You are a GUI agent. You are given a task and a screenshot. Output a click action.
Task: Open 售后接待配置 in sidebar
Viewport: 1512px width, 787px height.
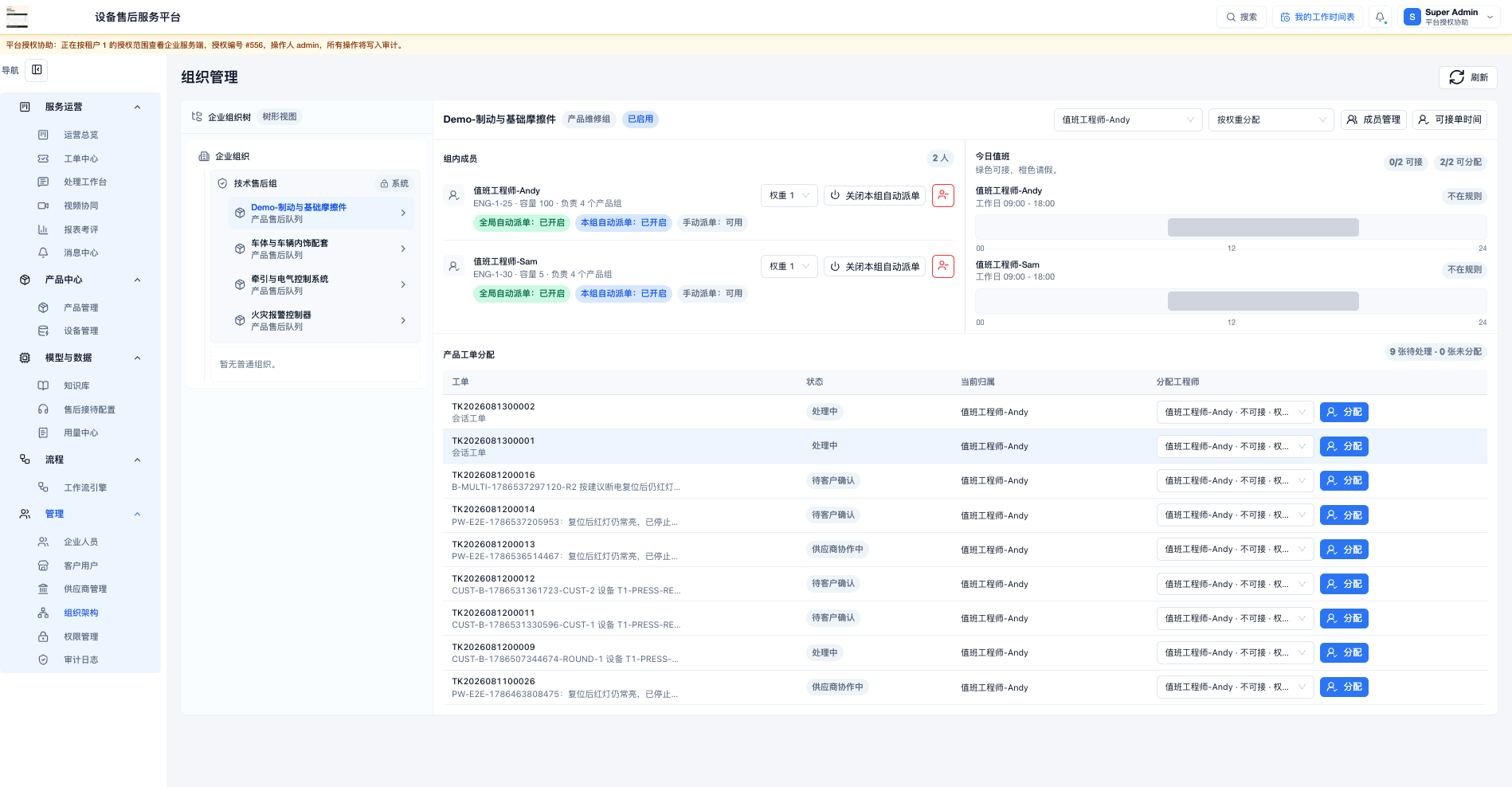(x=89, y=409)
